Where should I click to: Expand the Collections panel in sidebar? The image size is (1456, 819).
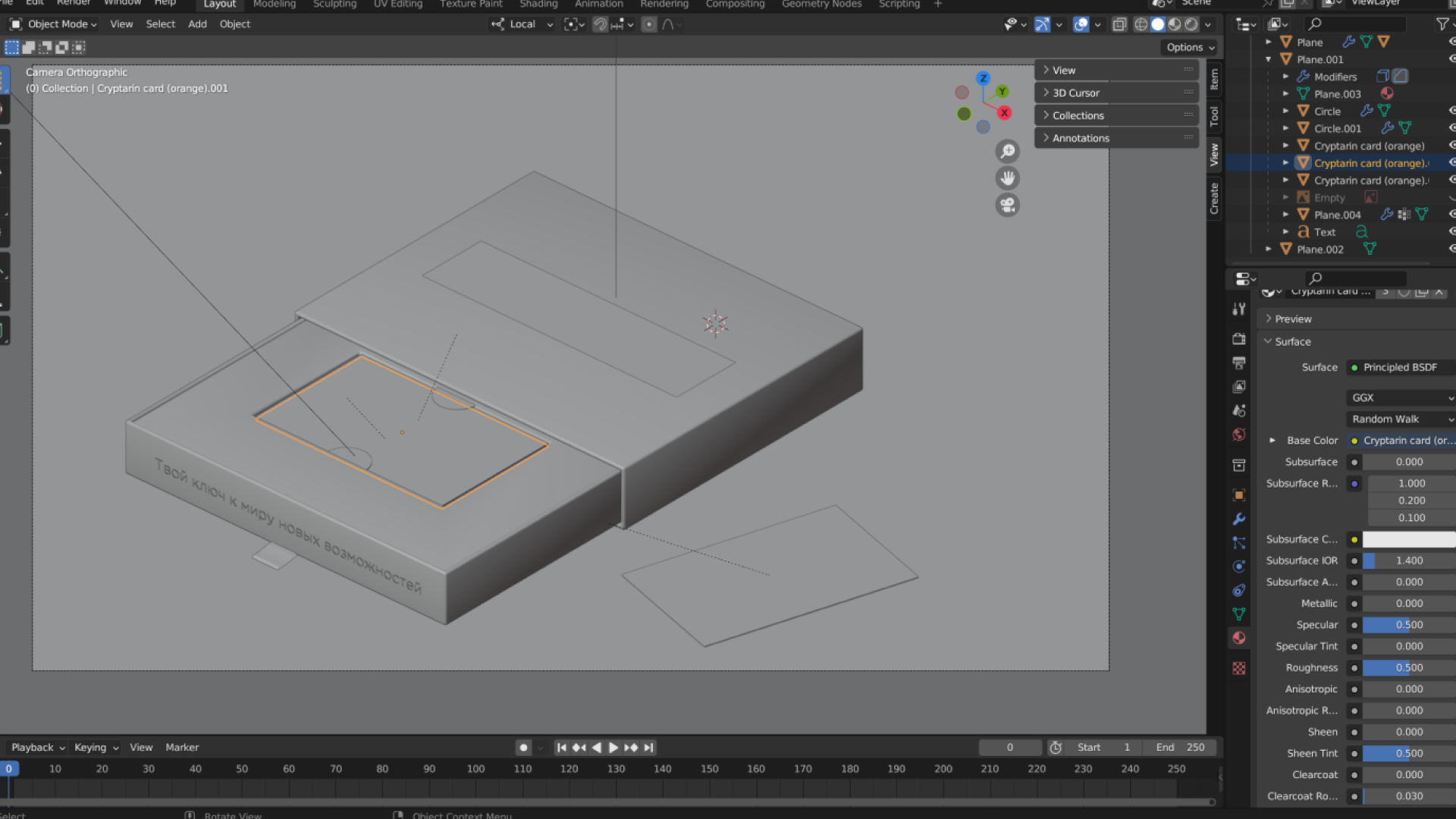click(1116, 115)
